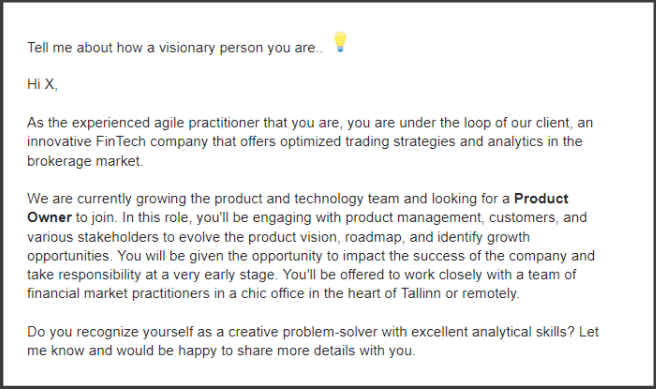656x389 pixels.
Task: Click the word 'FinTech' in first paragraph
Action: click(120, 141)
